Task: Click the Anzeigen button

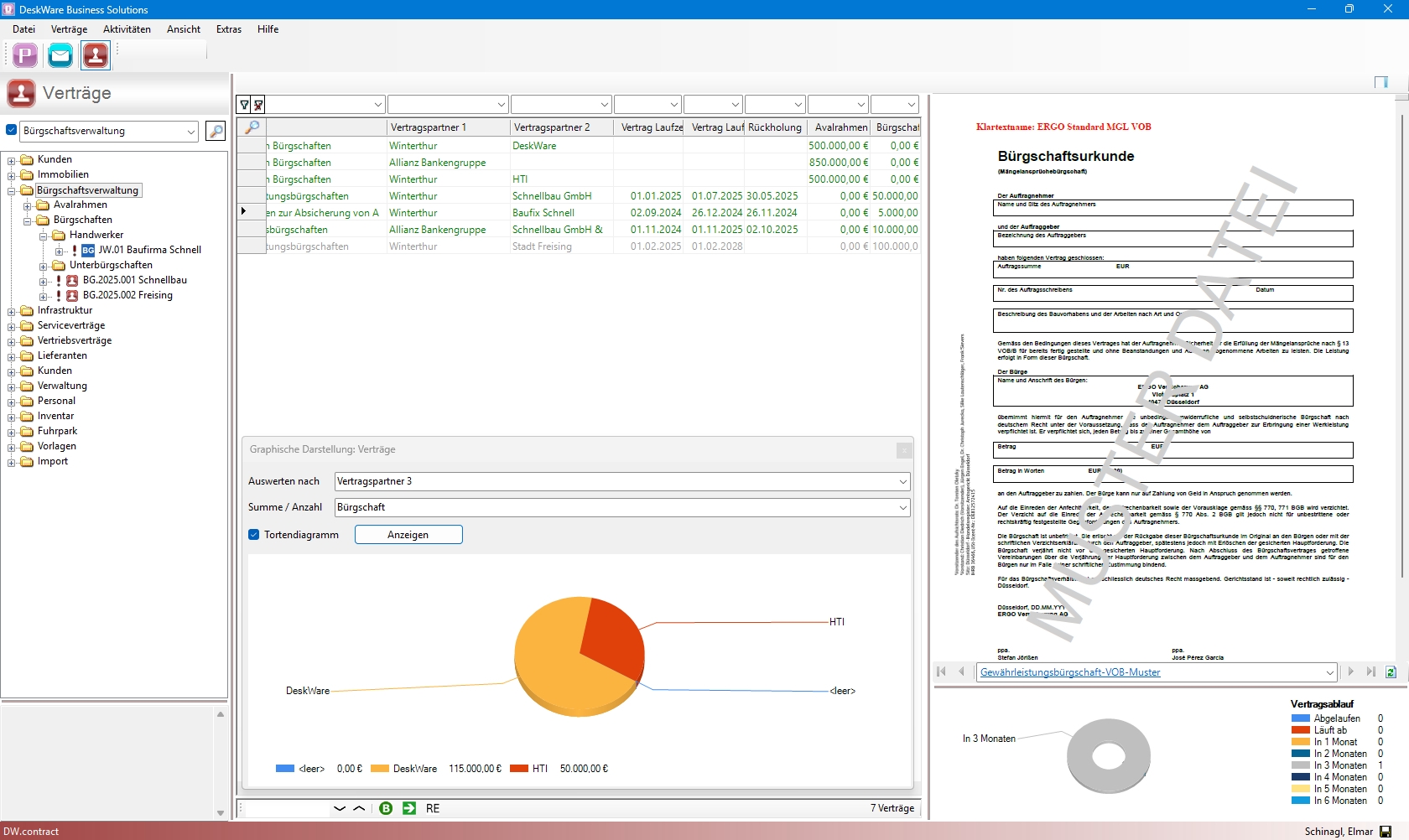Action: tap(408, 535)
